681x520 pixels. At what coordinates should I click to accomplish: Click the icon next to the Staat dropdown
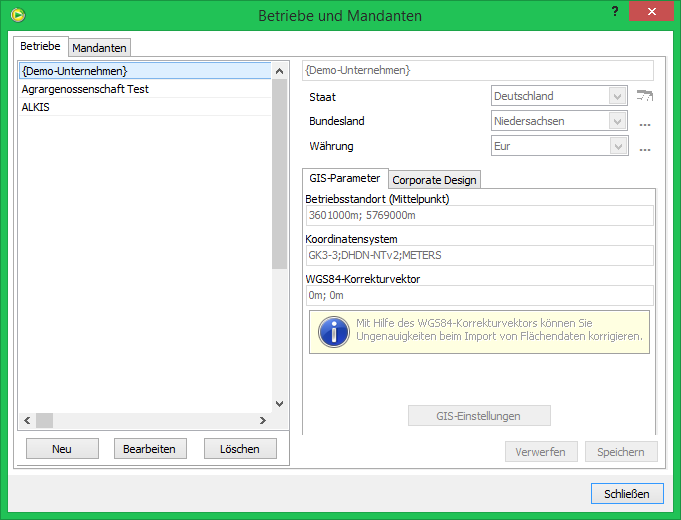point(645,97)
